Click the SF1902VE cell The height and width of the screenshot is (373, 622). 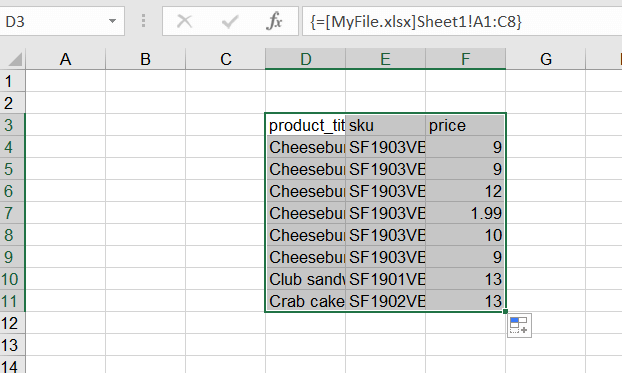pyautogui.click(x=386, y=301)
